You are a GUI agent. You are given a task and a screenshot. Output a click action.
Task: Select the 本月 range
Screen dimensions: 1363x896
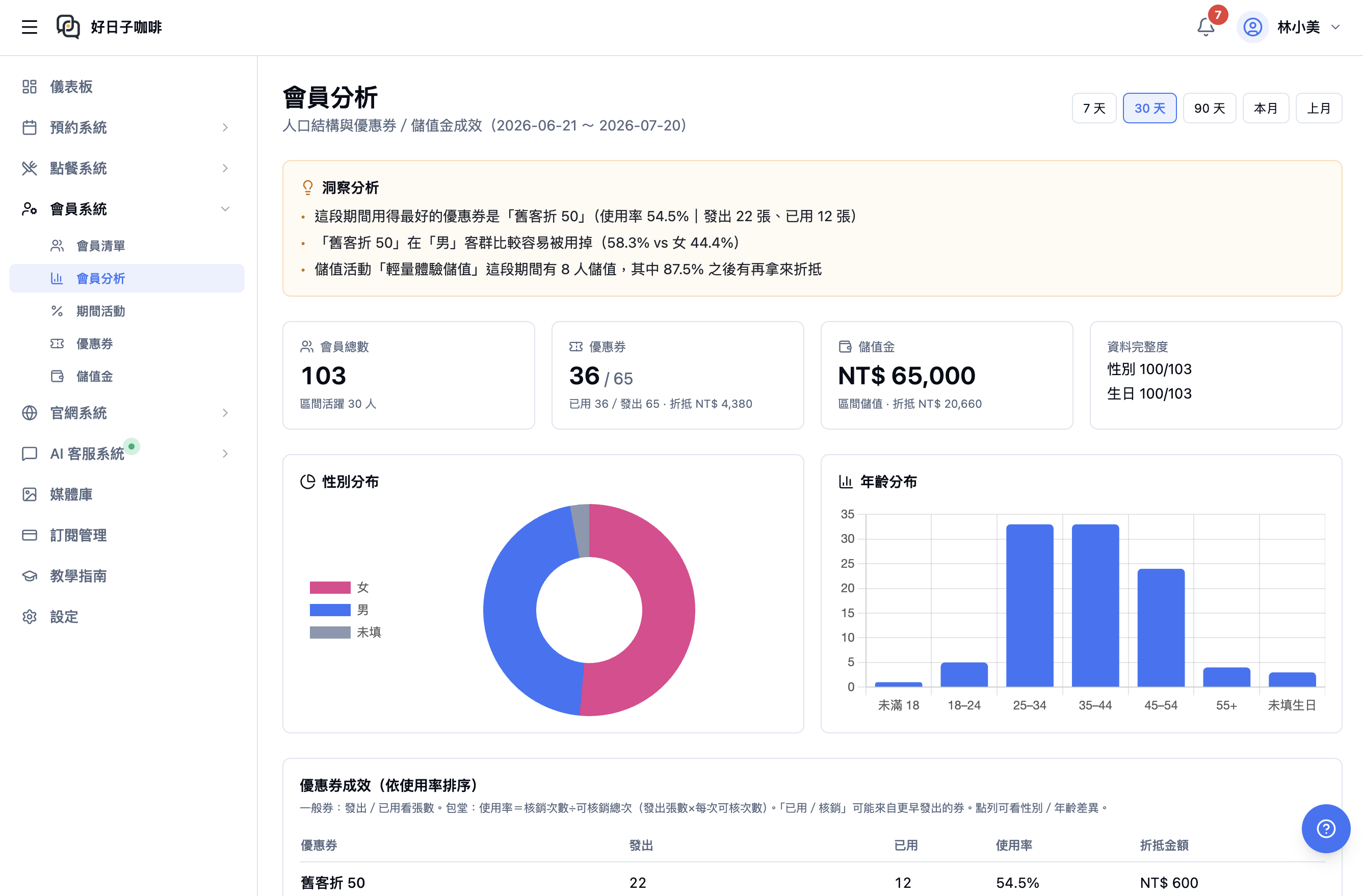click(1266, 108)
